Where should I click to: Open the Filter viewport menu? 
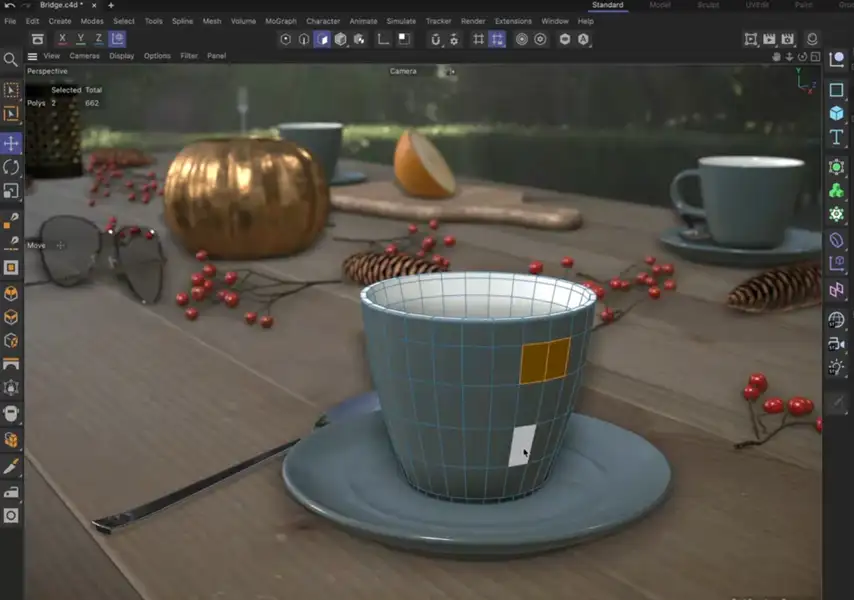coord(187,56)
